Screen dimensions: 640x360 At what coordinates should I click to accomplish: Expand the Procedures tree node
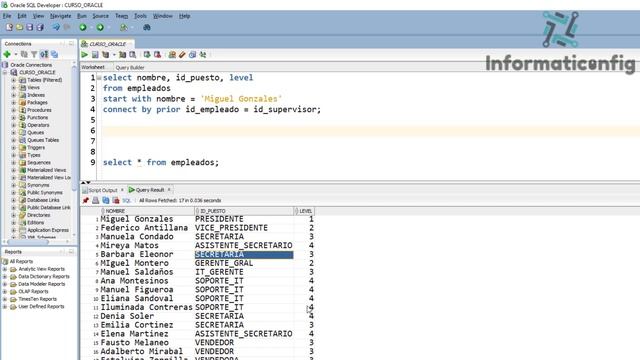[13, 110]
